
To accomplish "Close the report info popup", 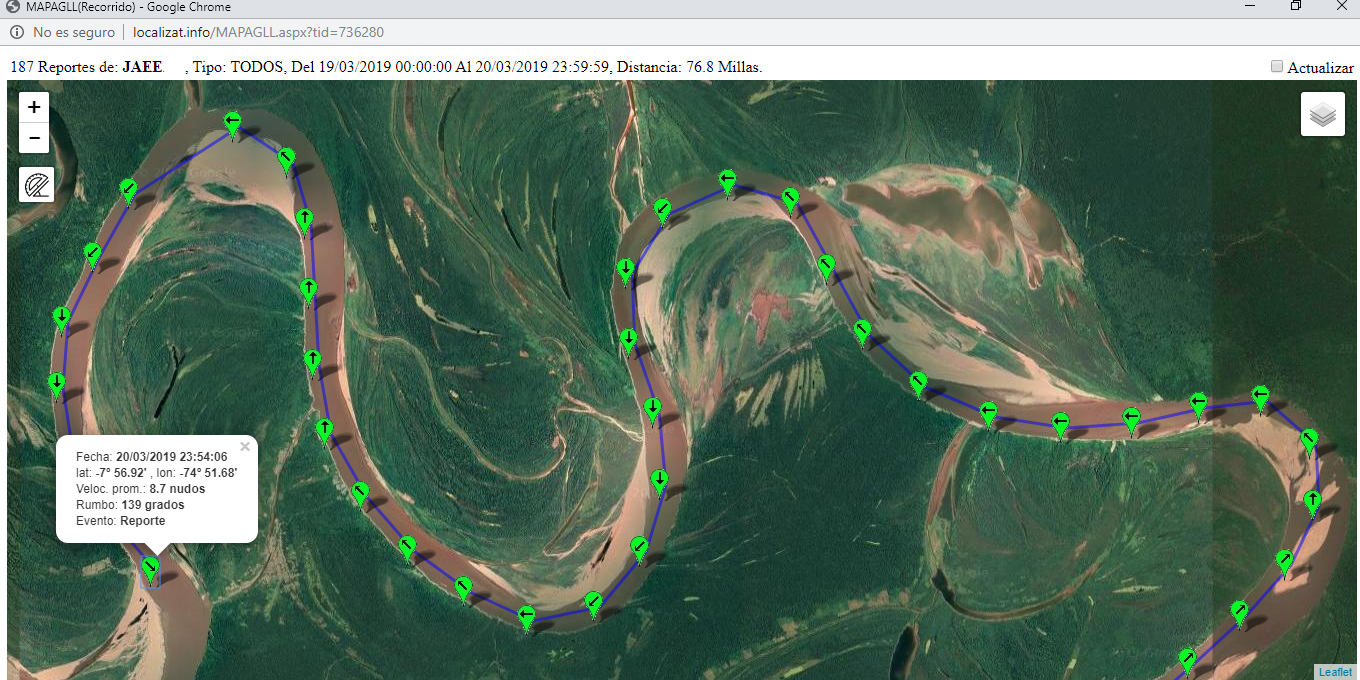I will (x=245, y=447).
